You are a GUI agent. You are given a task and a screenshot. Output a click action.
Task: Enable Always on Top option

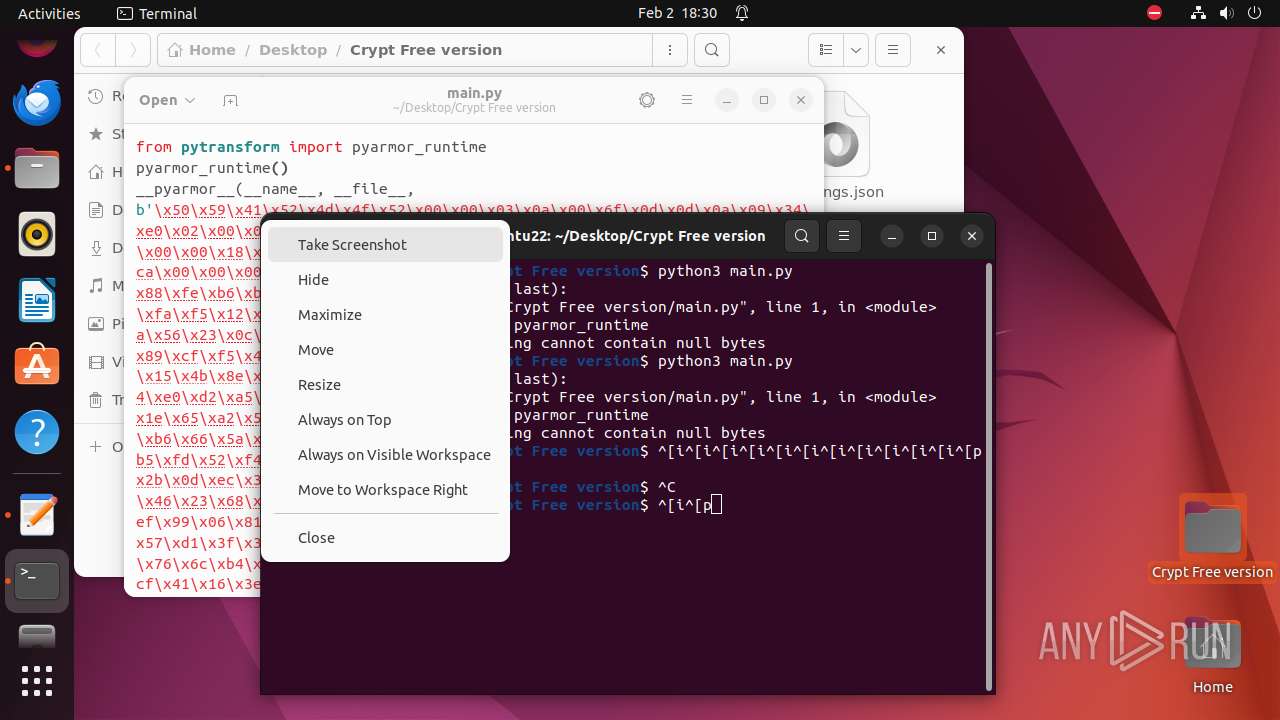(385, 420)
